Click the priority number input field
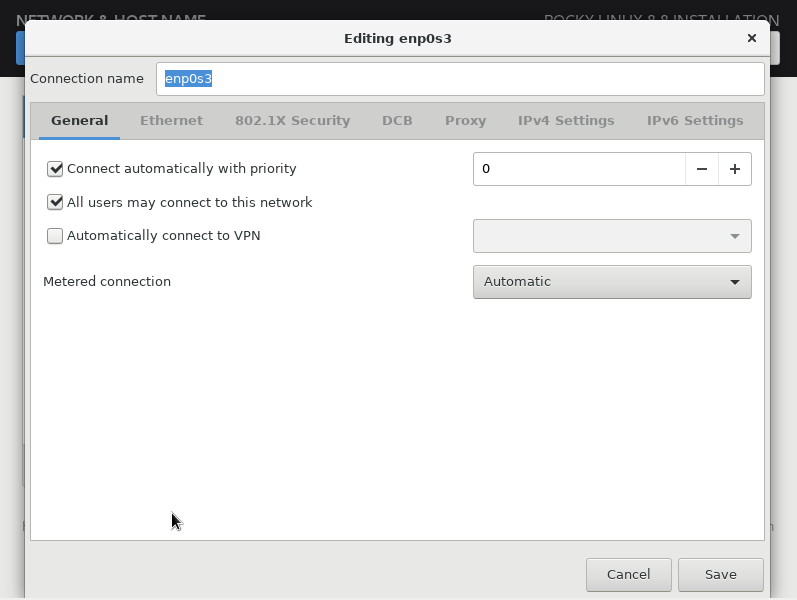This screenshot has width=797, height=600. click(578, 169)
